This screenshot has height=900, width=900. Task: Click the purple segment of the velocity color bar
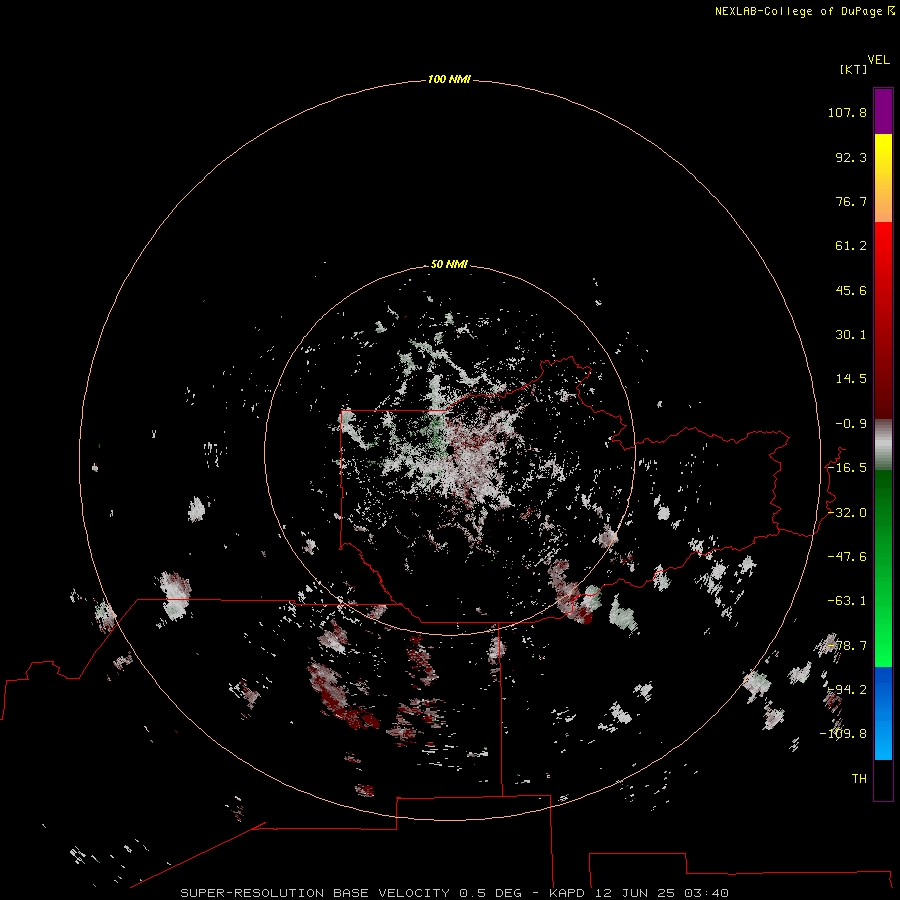(883, 111)
